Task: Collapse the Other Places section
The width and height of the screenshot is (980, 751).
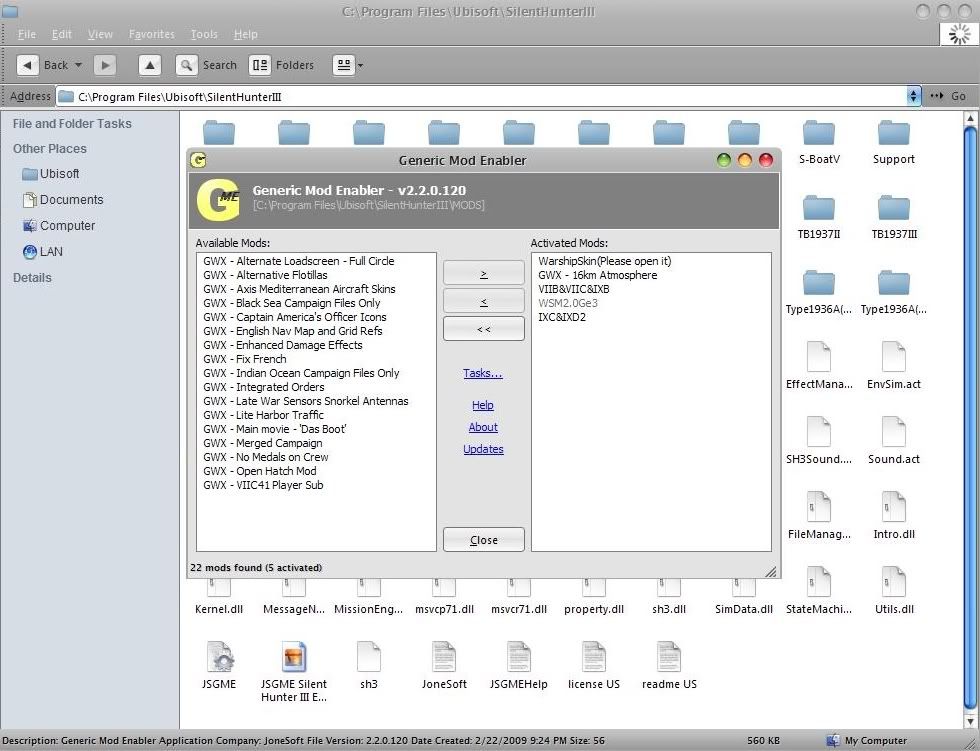Action: [50, 149]
